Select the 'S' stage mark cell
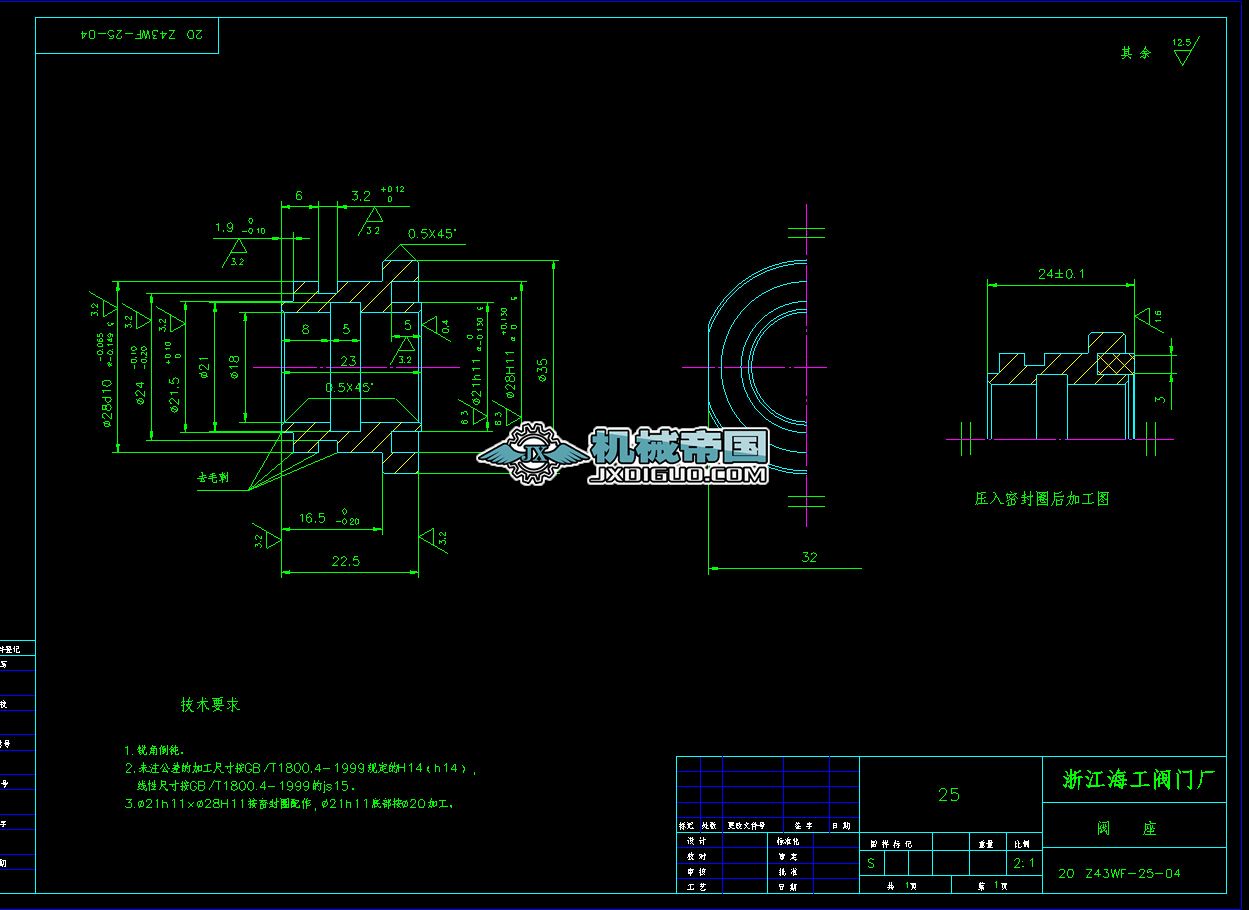The height and width of the screenshot is (910, 1249). click(x=871, y=863)
